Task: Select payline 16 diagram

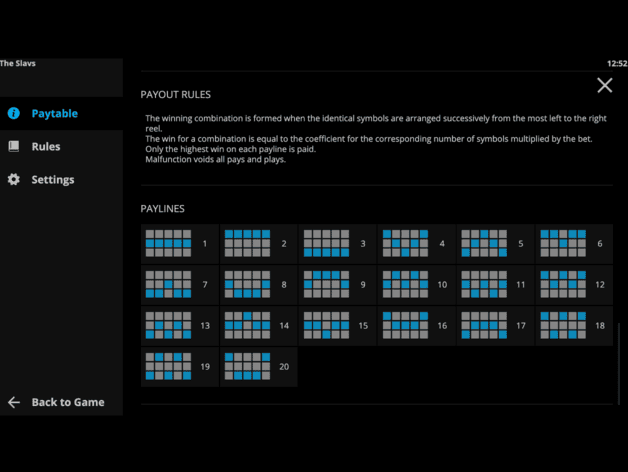Action: click(x=405, y=325)
